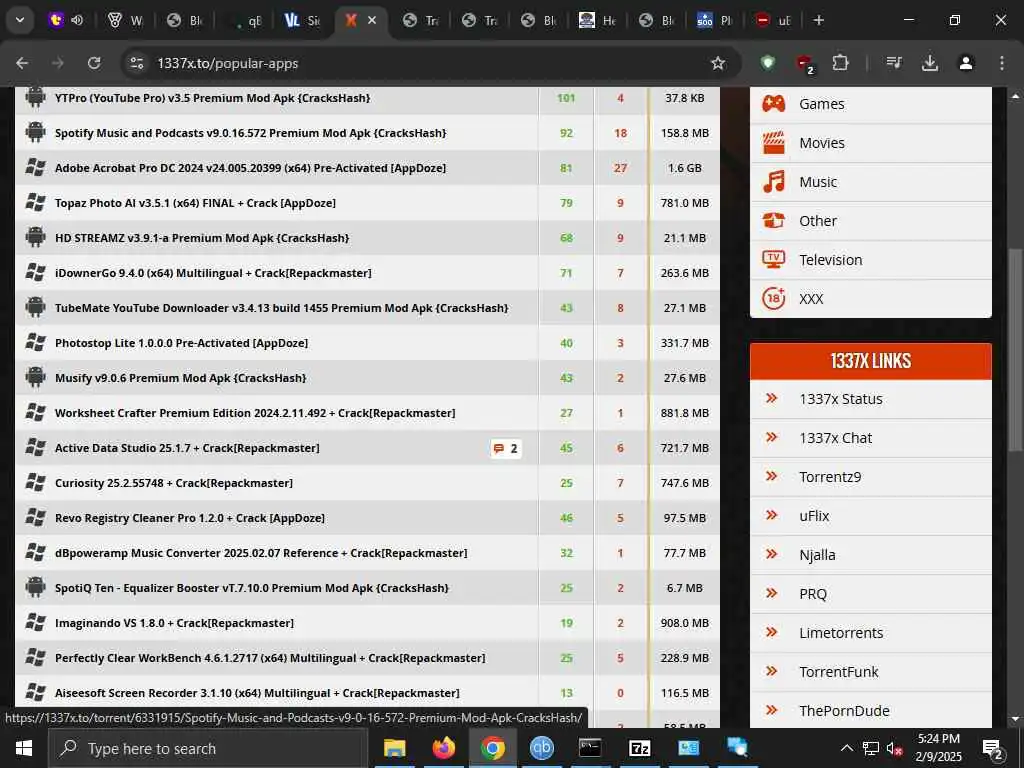
Task: Click the Television category TV icon
Action: coord(774,259)
